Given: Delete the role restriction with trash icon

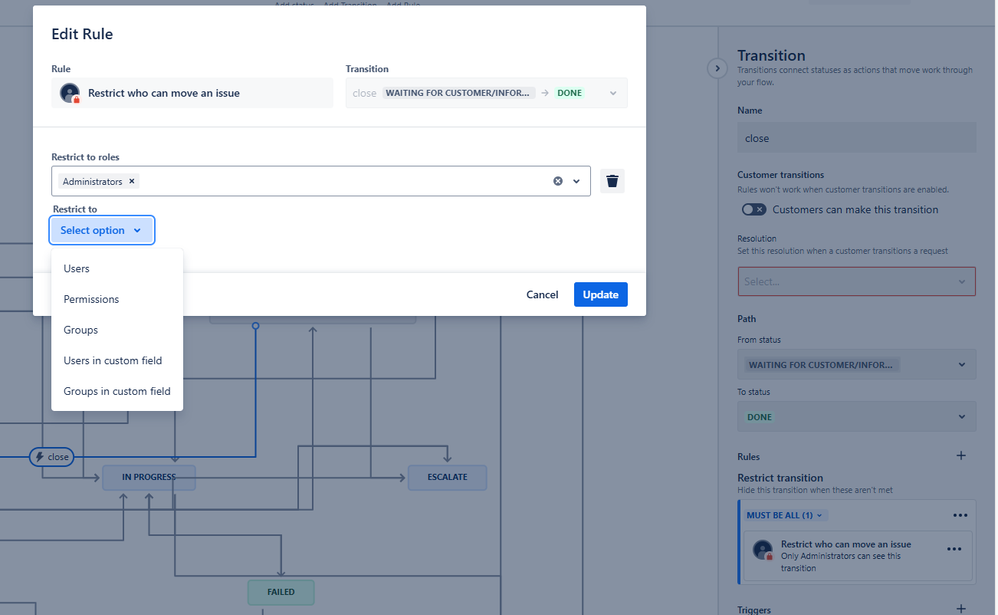Looking at the screenshot, I should (x=612, y=181).
